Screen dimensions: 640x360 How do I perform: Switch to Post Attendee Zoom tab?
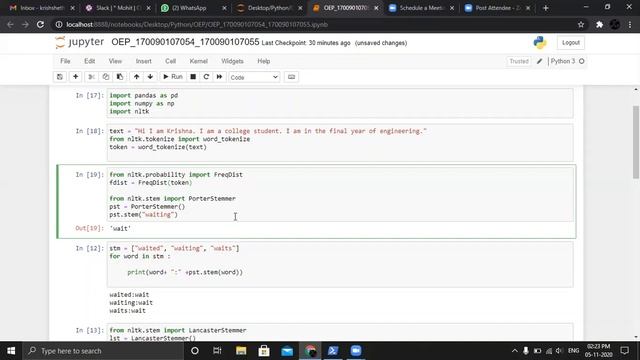497,8
